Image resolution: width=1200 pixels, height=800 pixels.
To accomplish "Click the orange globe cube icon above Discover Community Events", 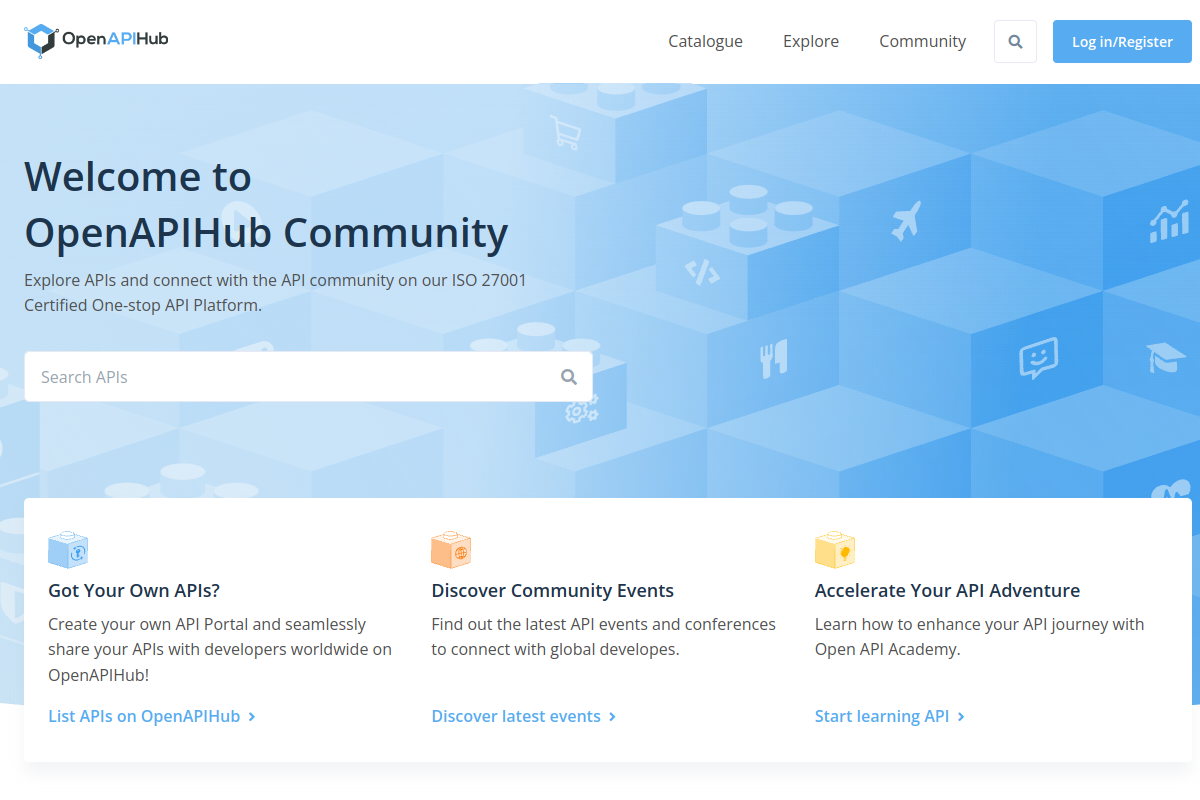I will 451,549.
